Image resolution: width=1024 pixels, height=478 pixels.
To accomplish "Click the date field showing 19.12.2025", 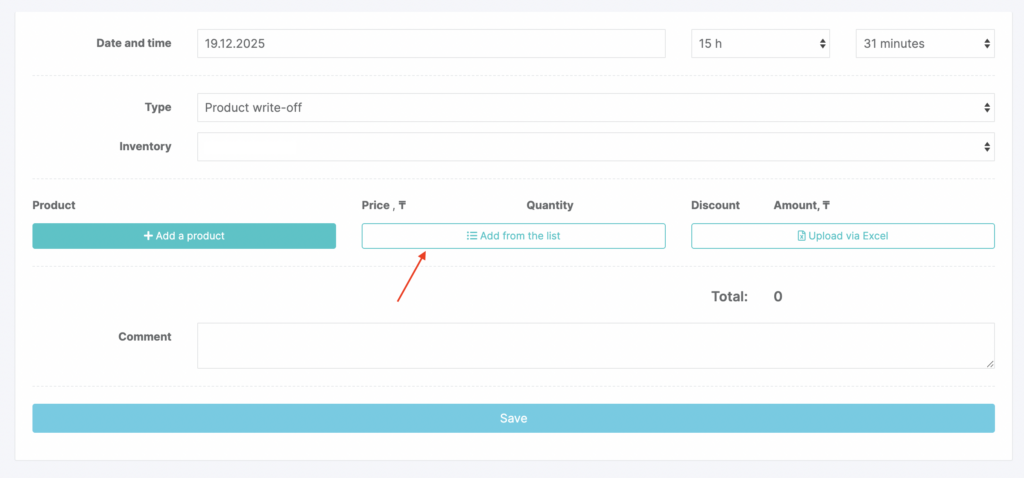I will 431,44.
